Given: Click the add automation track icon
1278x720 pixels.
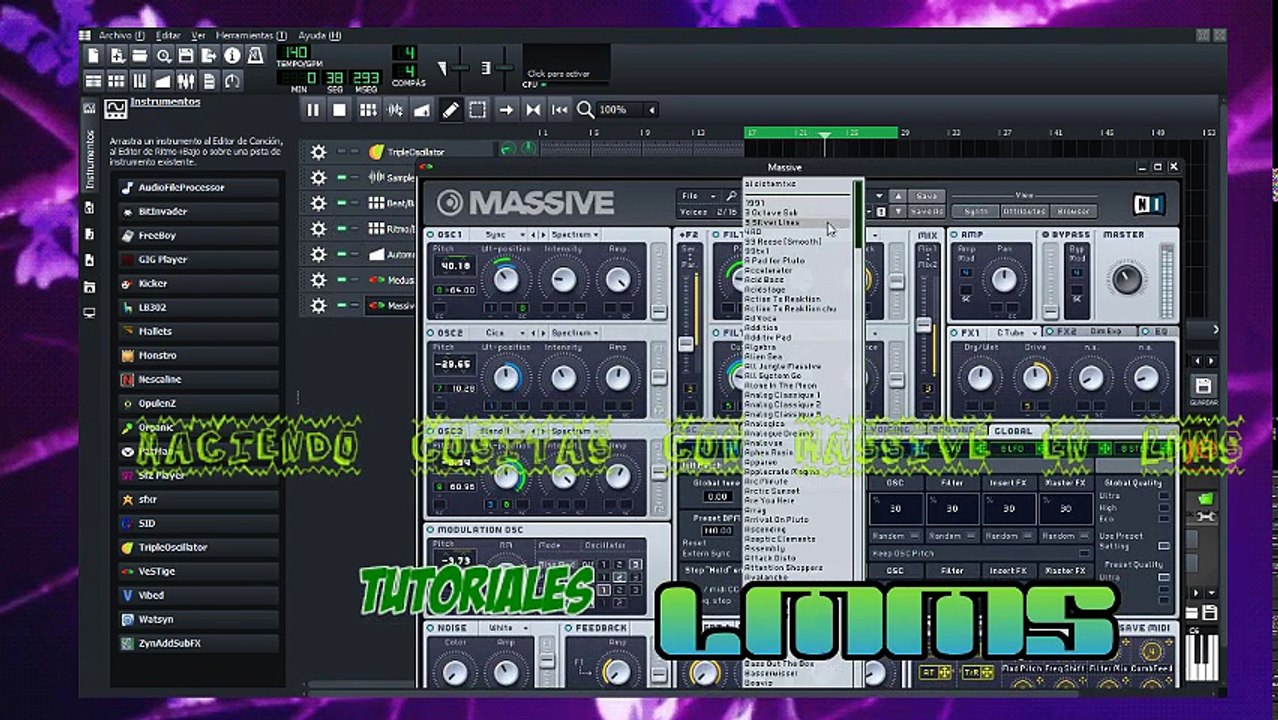Looking at the screenshot, I should click(422, 110).
